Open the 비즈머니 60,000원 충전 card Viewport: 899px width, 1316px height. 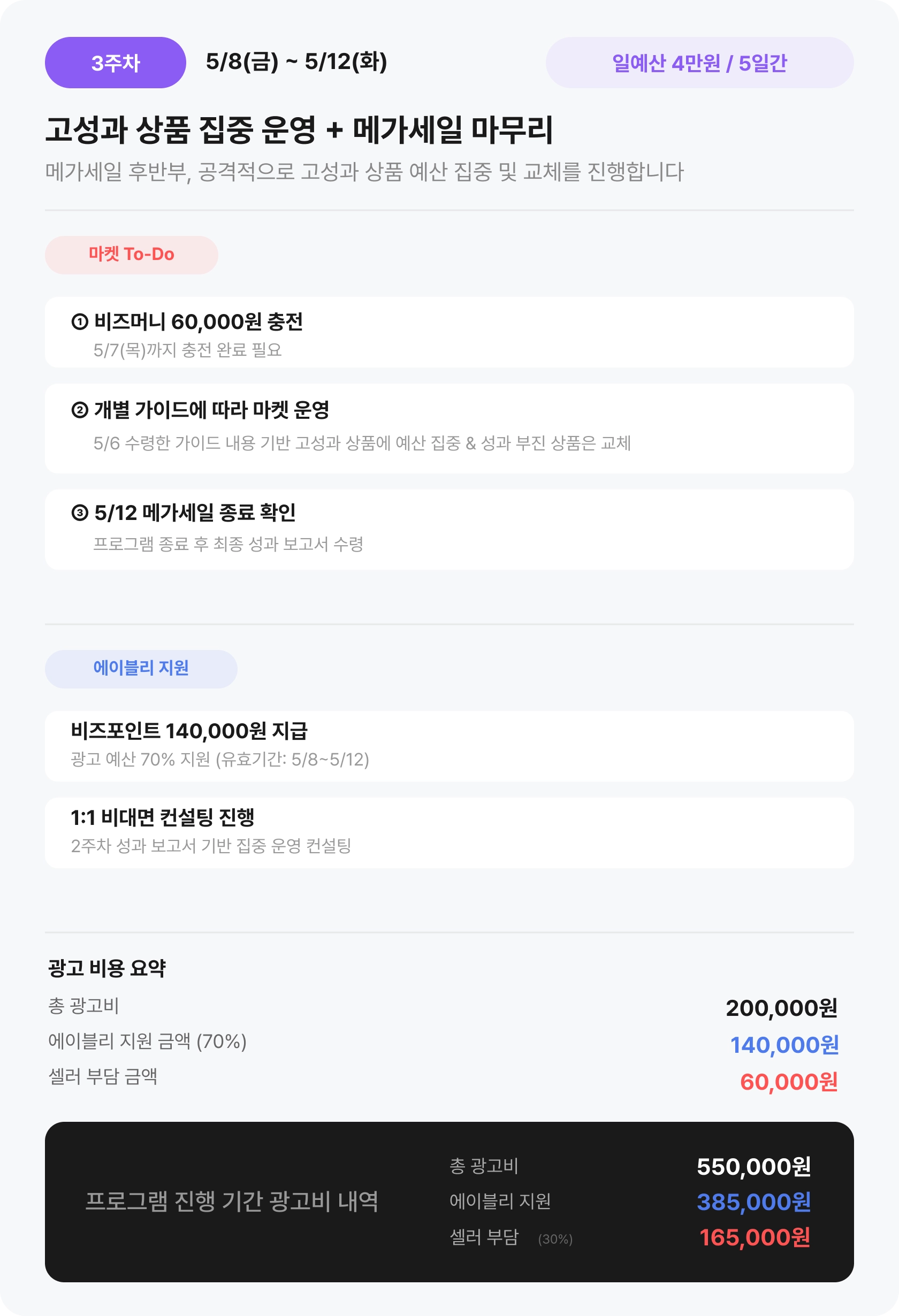click(x=449, y=332)
